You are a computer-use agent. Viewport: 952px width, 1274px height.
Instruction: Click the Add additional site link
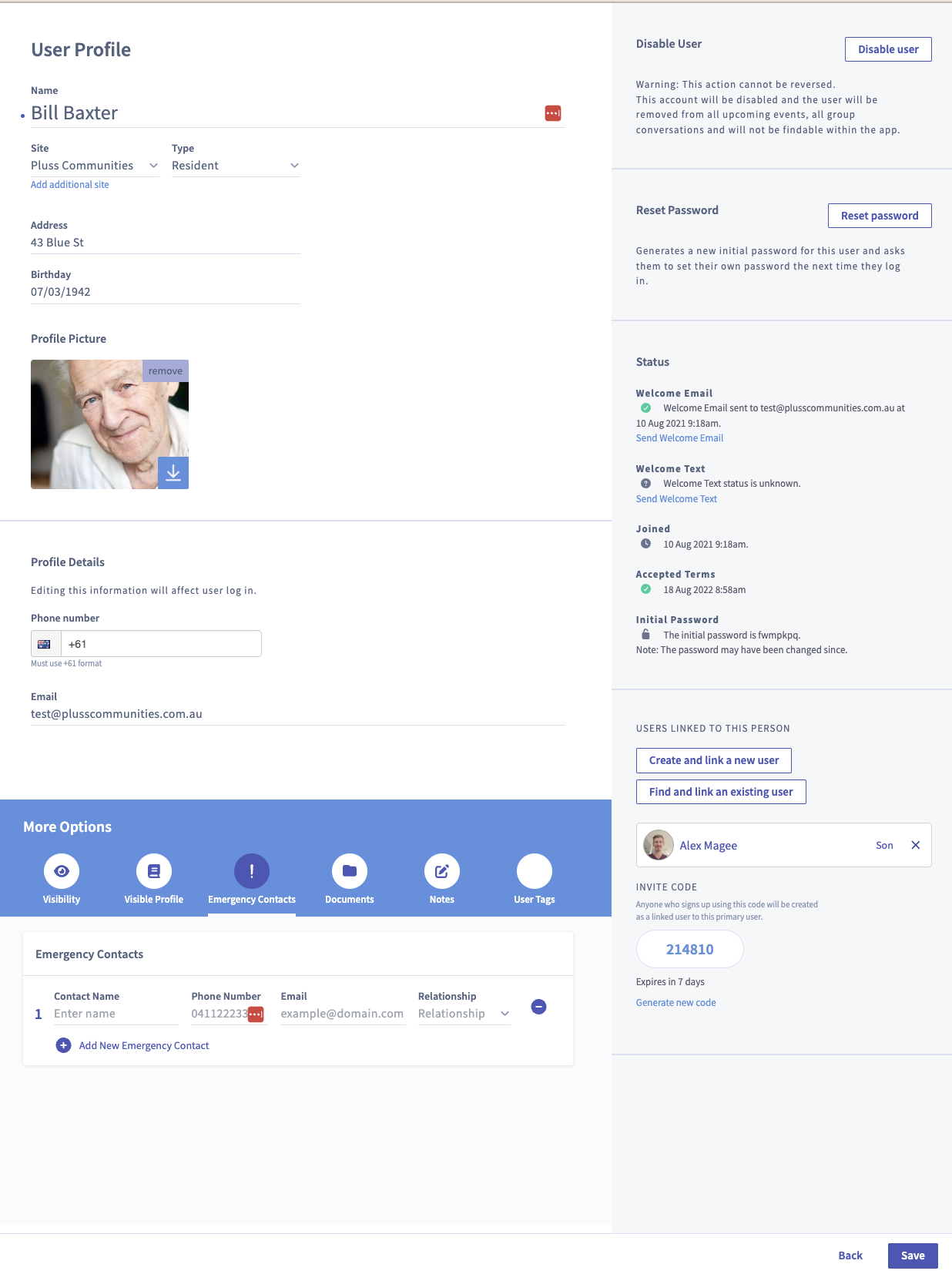pyautogui.click(x=70, y=185)
